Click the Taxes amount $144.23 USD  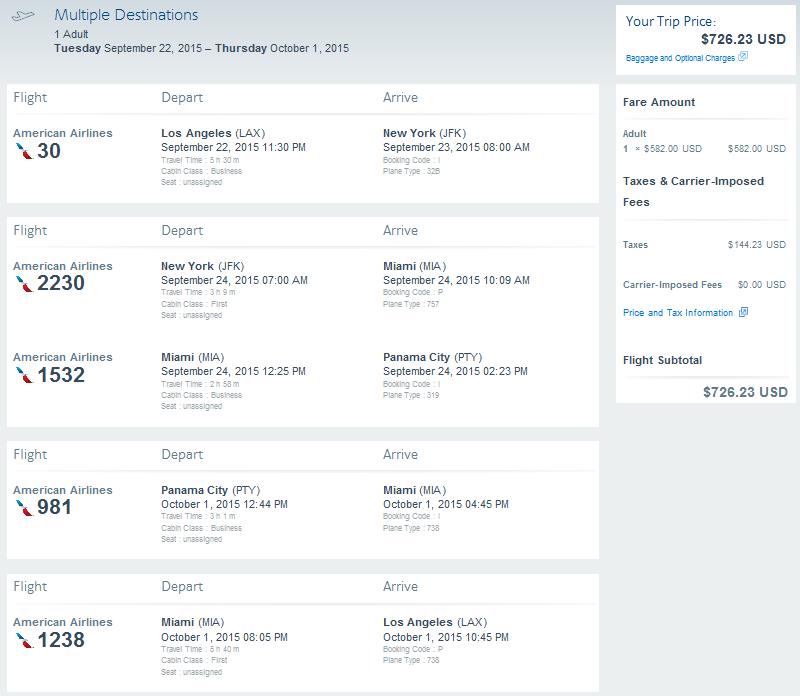756,245
